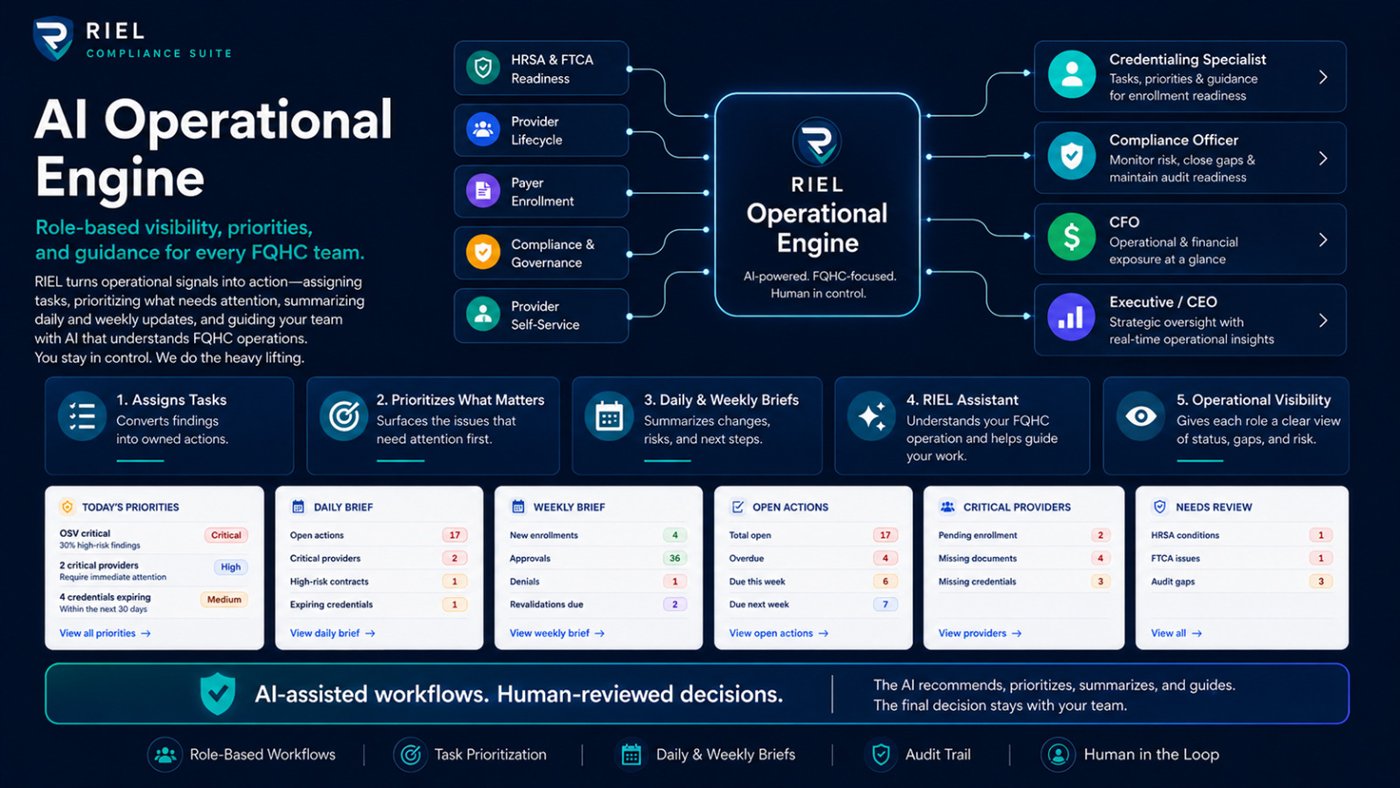Click the AI-assisted workflows shield check icon
Screen dimensions: 1400x788
(x=217, y=693)
